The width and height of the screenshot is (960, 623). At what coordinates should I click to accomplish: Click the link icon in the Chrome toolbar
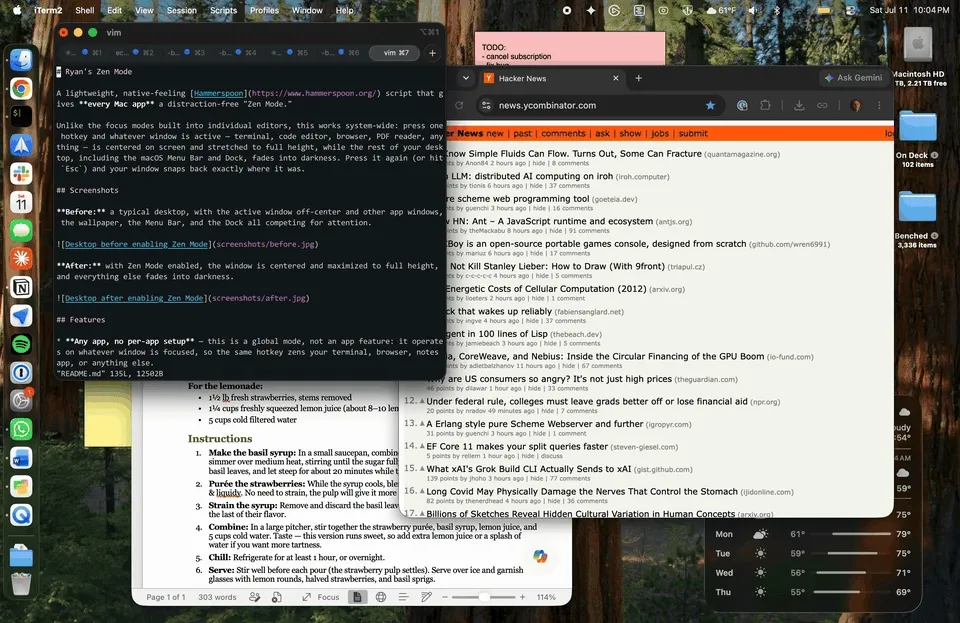pos(822,105)
